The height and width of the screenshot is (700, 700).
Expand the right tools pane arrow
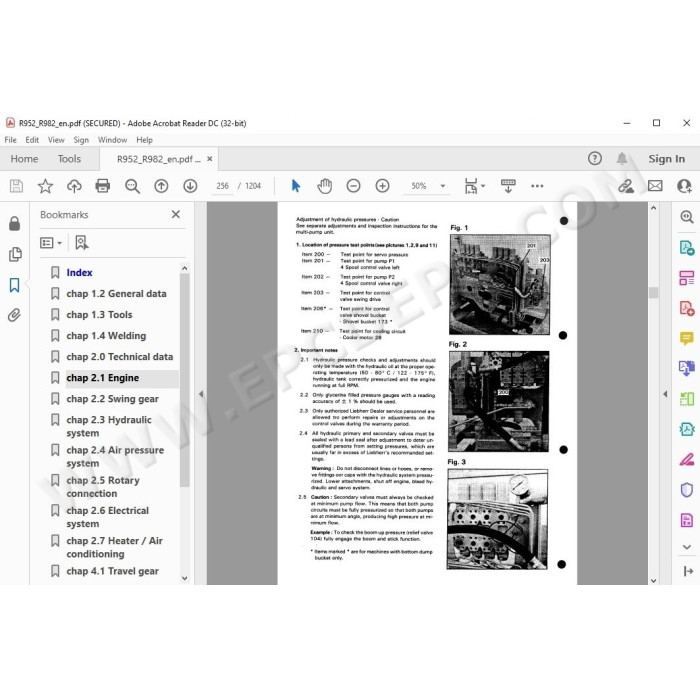point(665,394)
